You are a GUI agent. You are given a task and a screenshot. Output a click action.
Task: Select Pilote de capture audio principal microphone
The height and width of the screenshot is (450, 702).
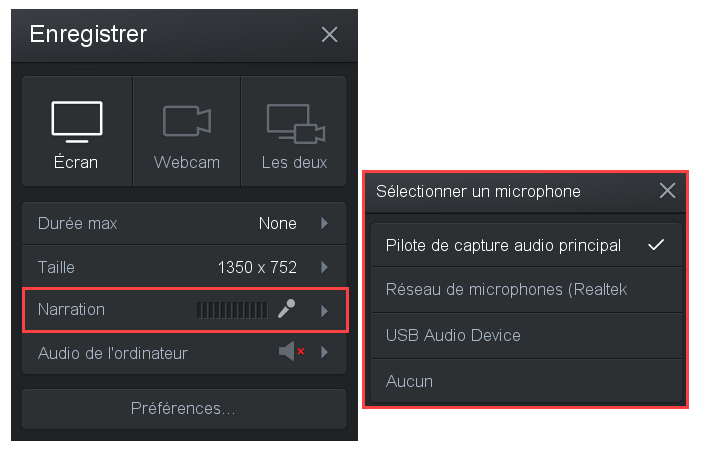click(526, 245)
